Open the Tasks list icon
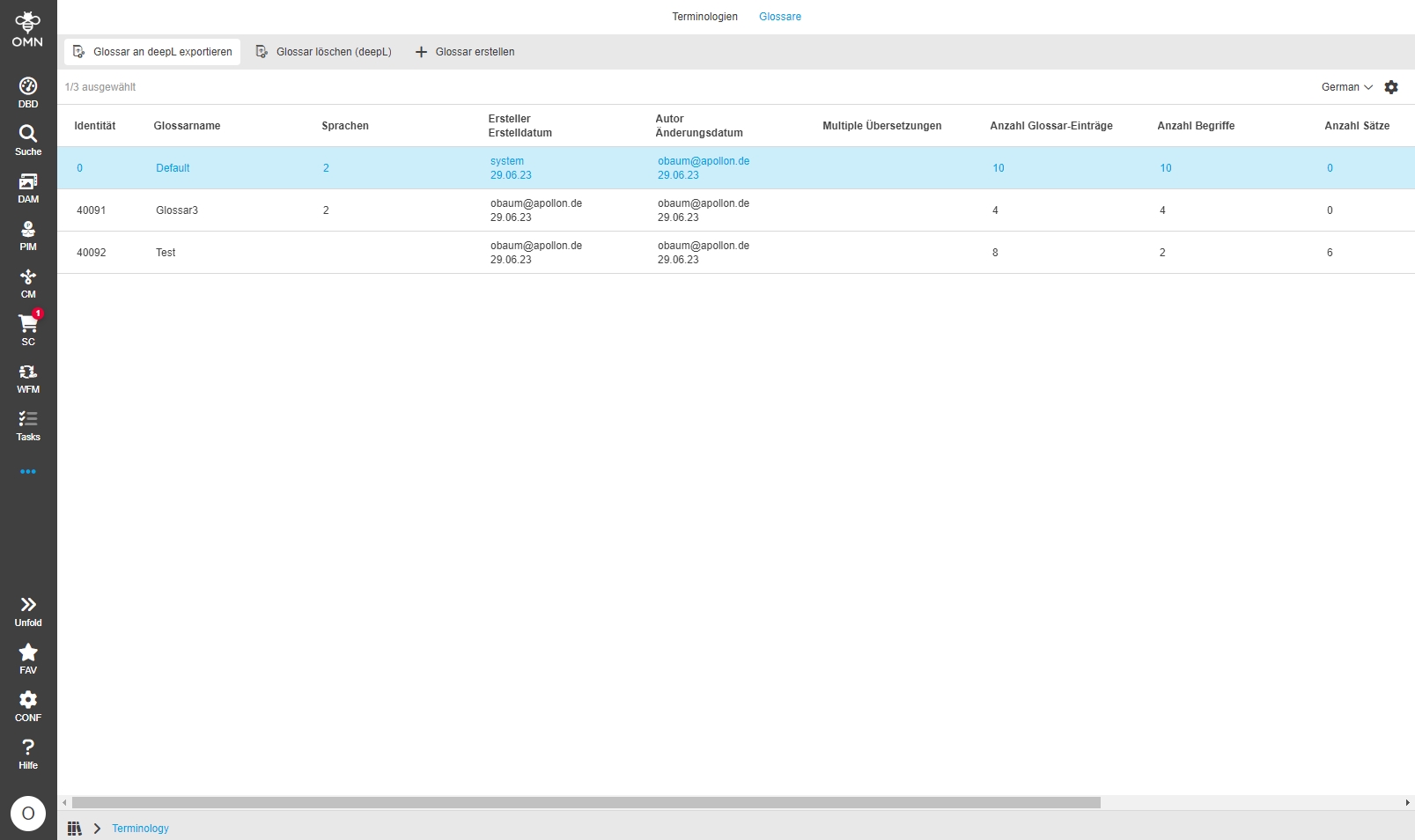The width and height of the screenshot is (1415, 840). (x=28, y=424)
